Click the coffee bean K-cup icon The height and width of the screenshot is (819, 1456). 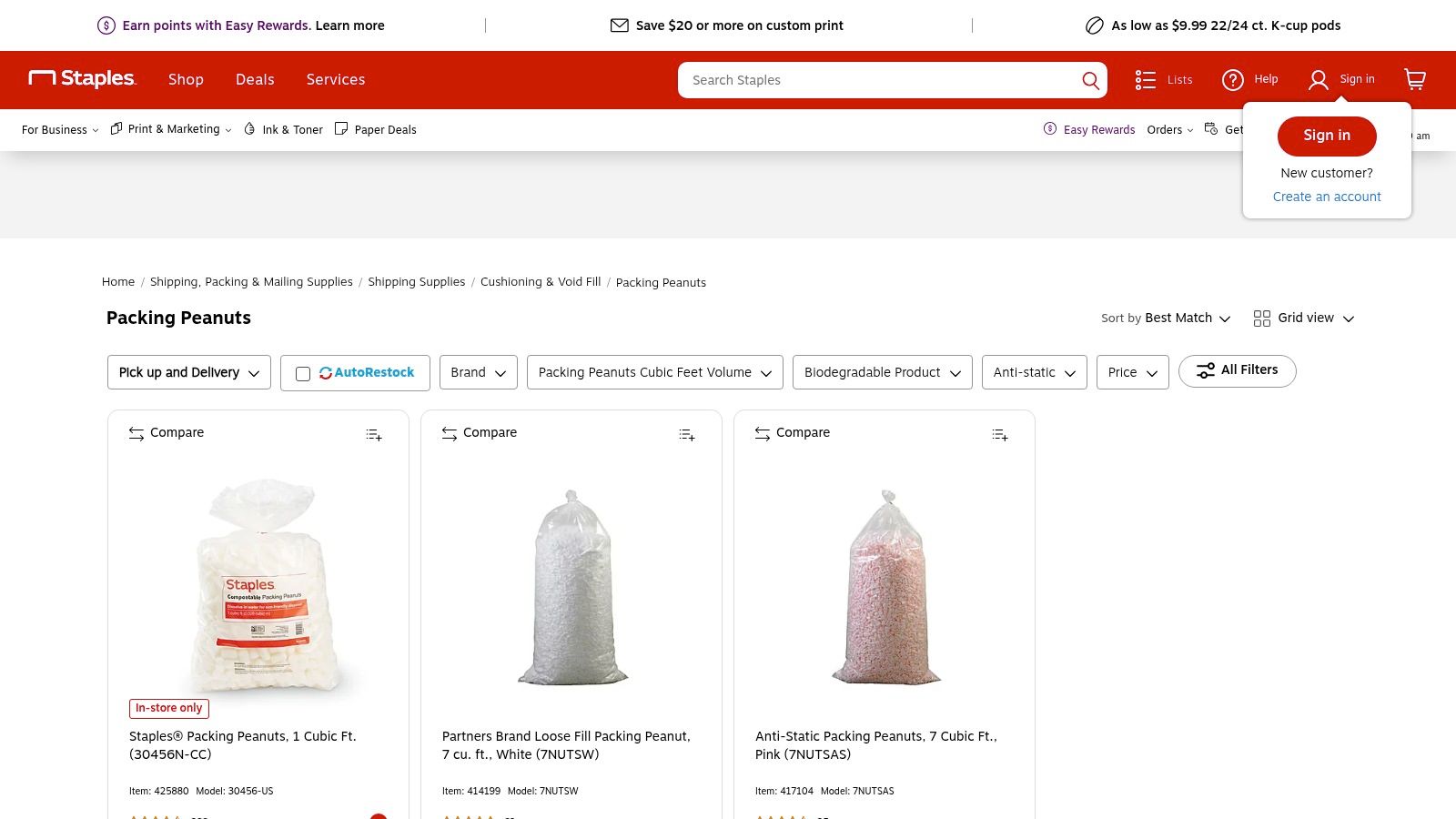click(1094, 25)
